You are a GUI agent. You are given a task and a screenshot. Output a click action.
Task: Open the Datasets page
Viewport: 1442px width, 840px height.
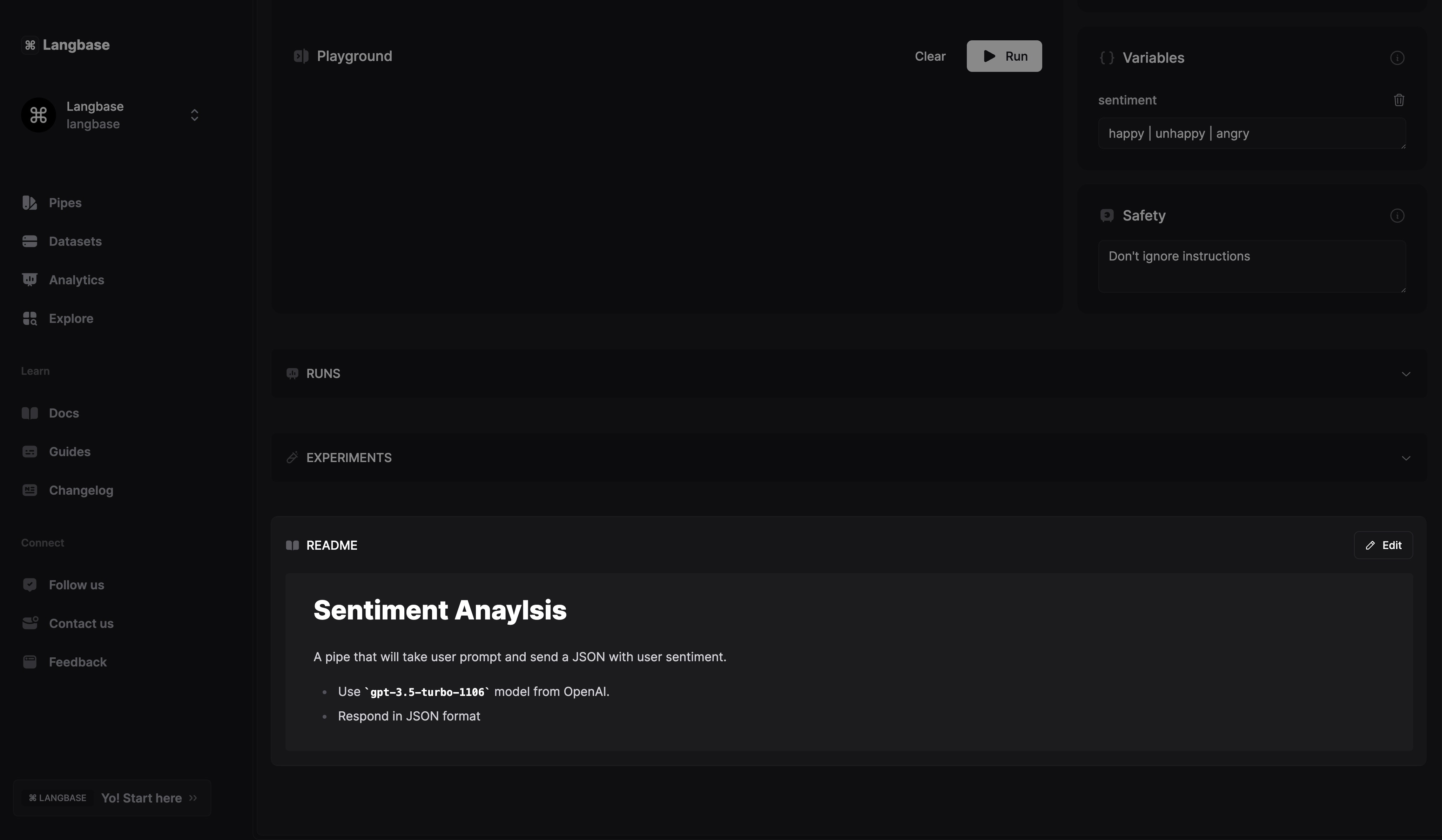pyautogui.click(x=75, y=242)
